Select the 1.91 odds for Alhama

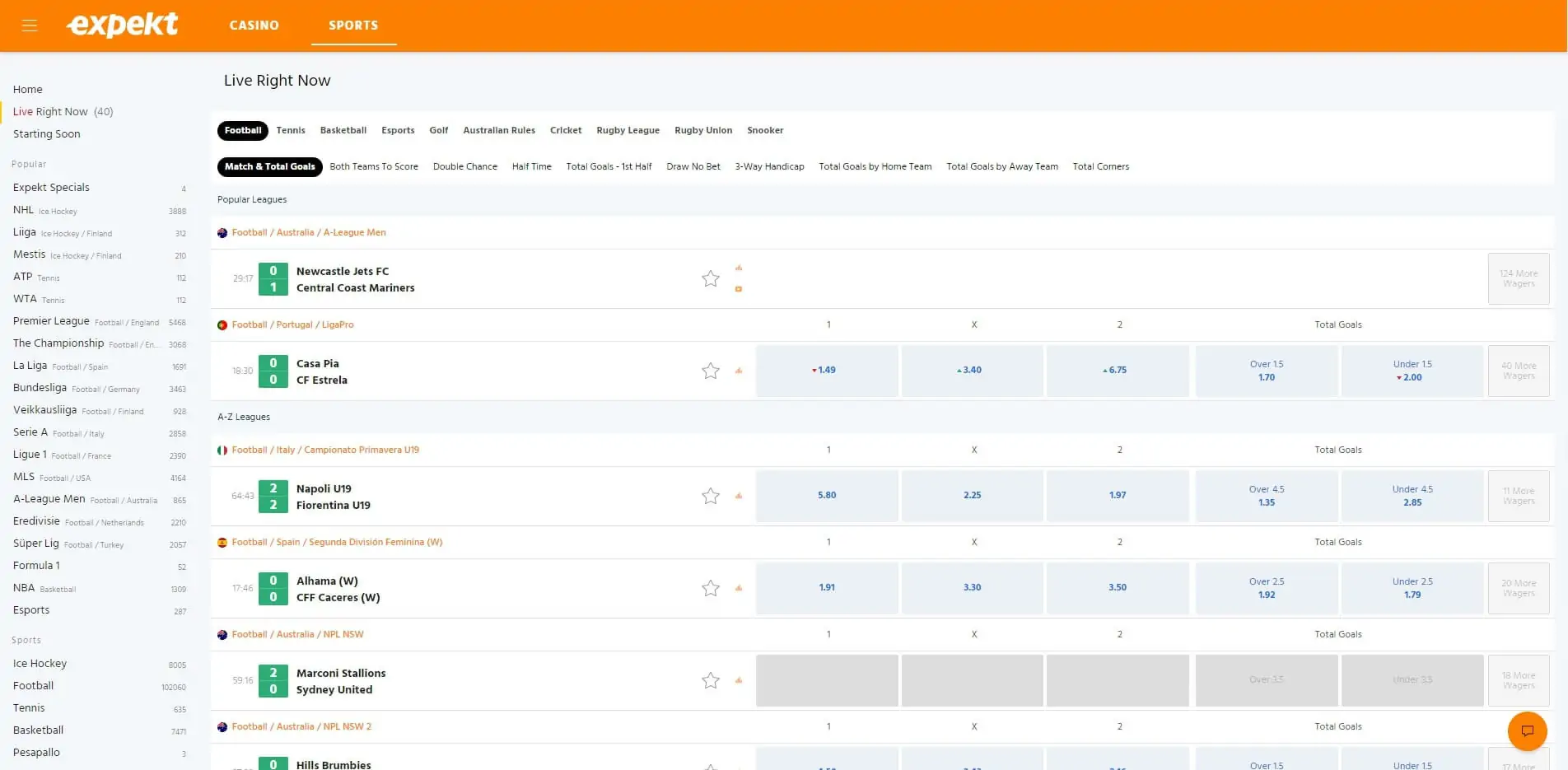tap(827, 588)
